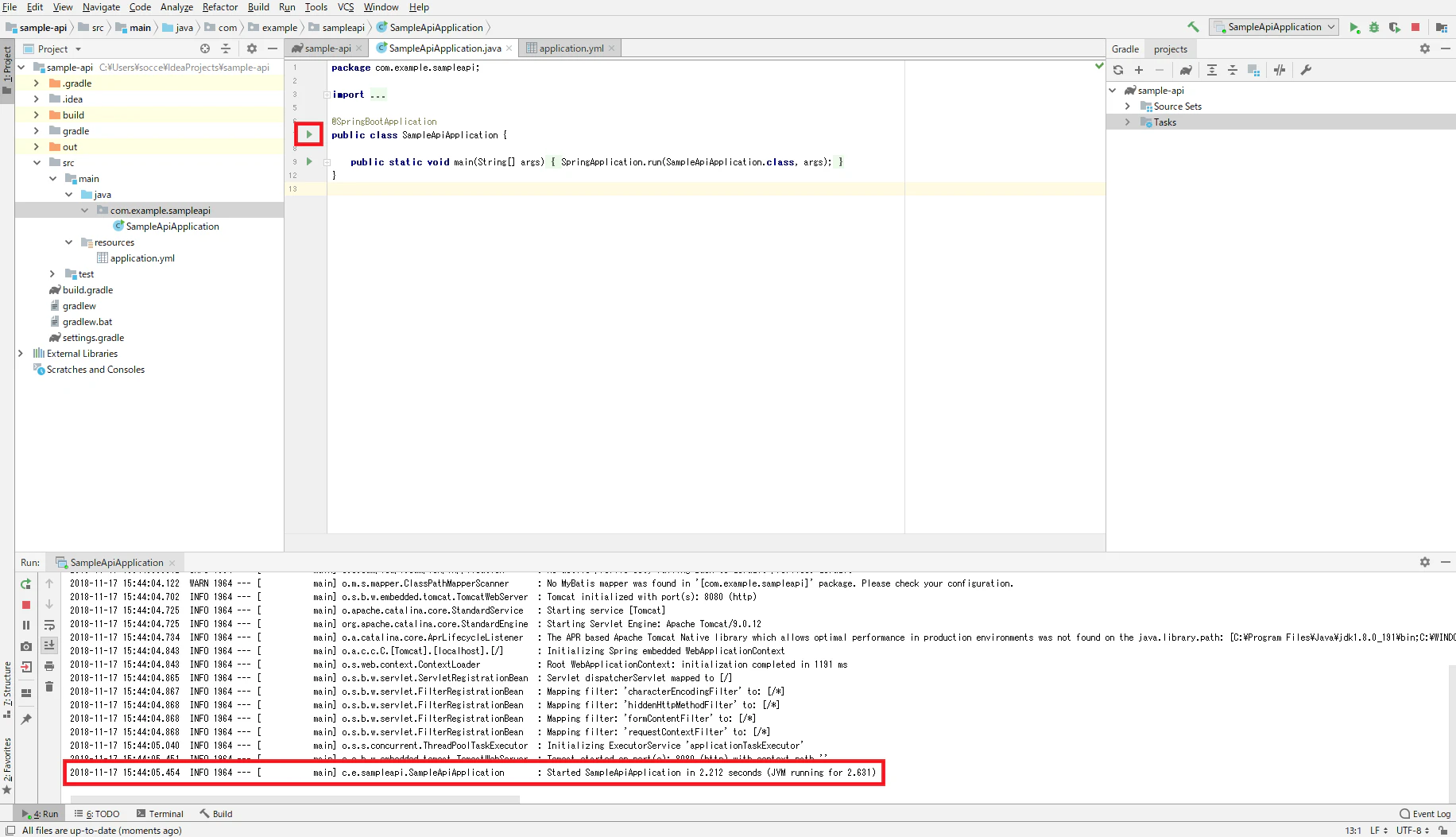Expand the build folder in the project tree

[37, 115]
